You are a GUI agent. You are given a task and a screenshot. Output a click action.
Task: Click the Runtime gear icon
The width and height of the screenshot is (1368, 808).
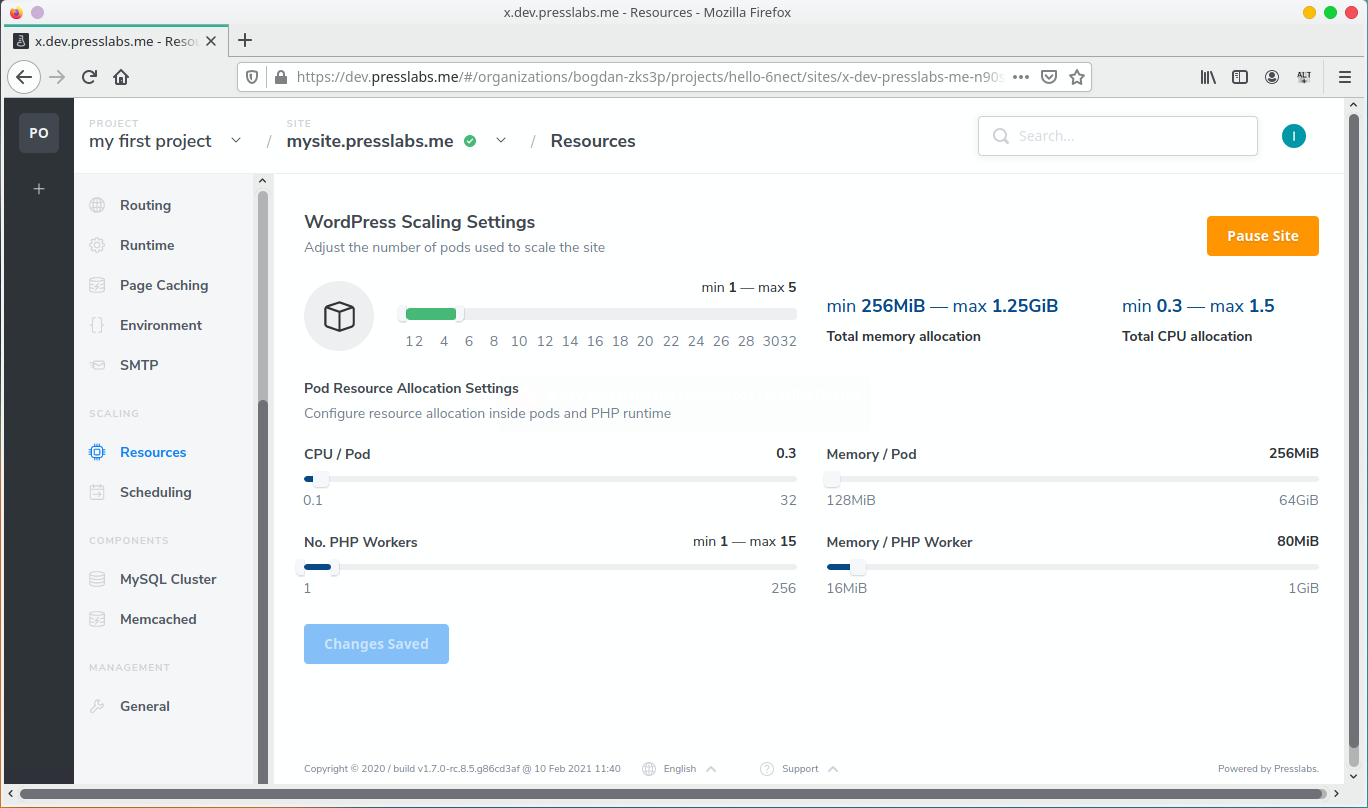point(97,245)
